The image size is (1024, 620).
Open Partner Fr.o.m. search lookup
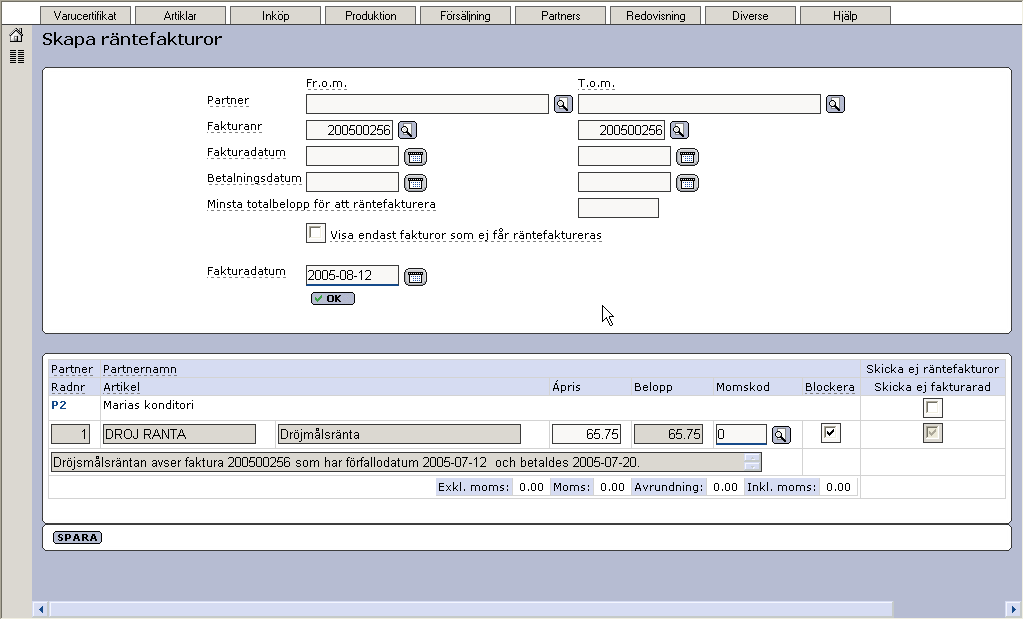(563, 105)
